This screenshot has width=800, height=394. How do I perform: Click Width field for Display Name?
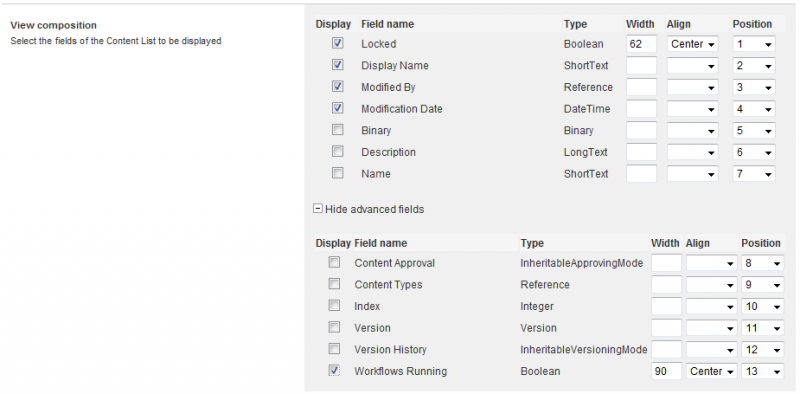(641, 66)
